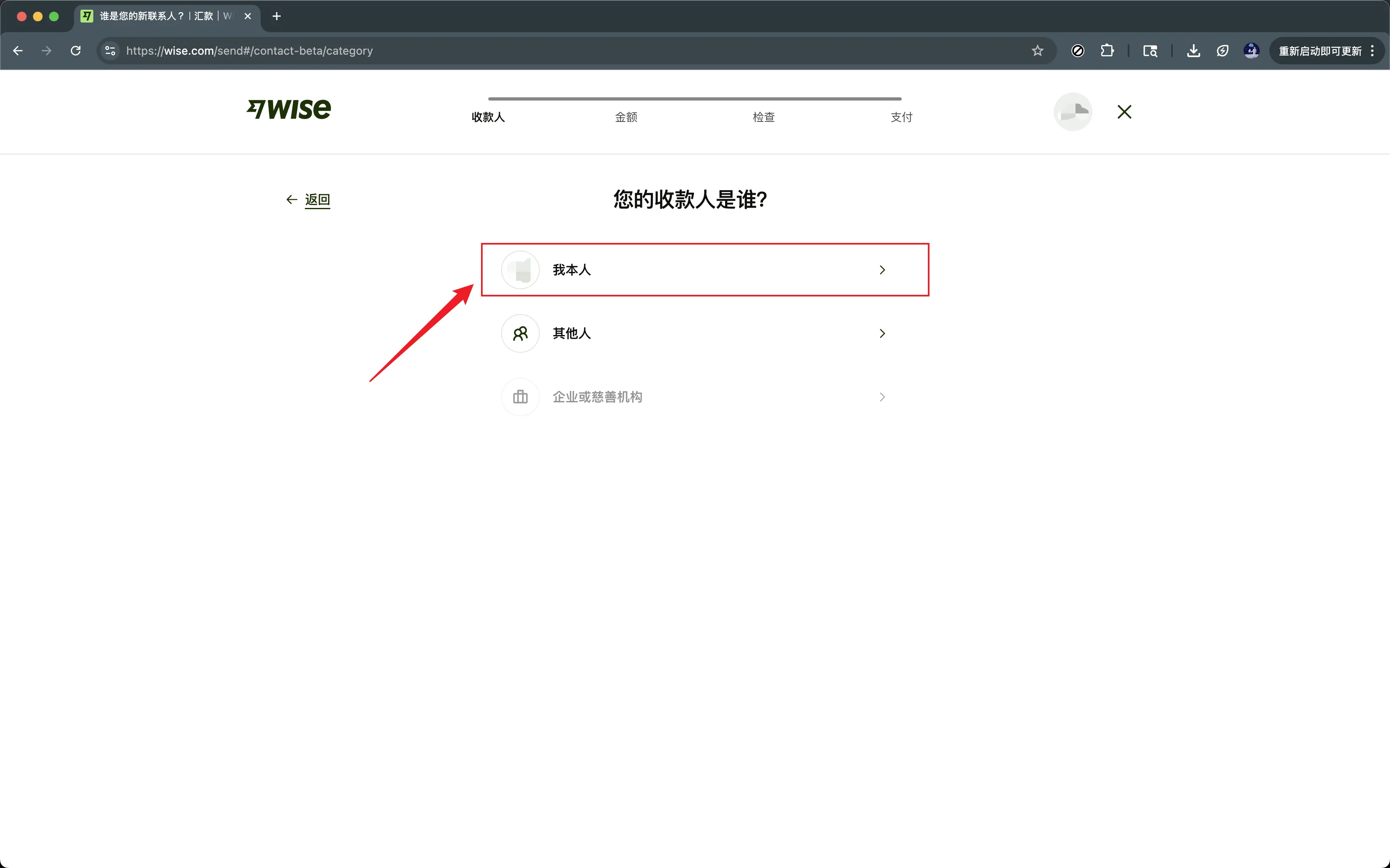This screenshot has width=1390, height=868.
Task: Bookmark this page with star icon
Action: coord(1037,51)
